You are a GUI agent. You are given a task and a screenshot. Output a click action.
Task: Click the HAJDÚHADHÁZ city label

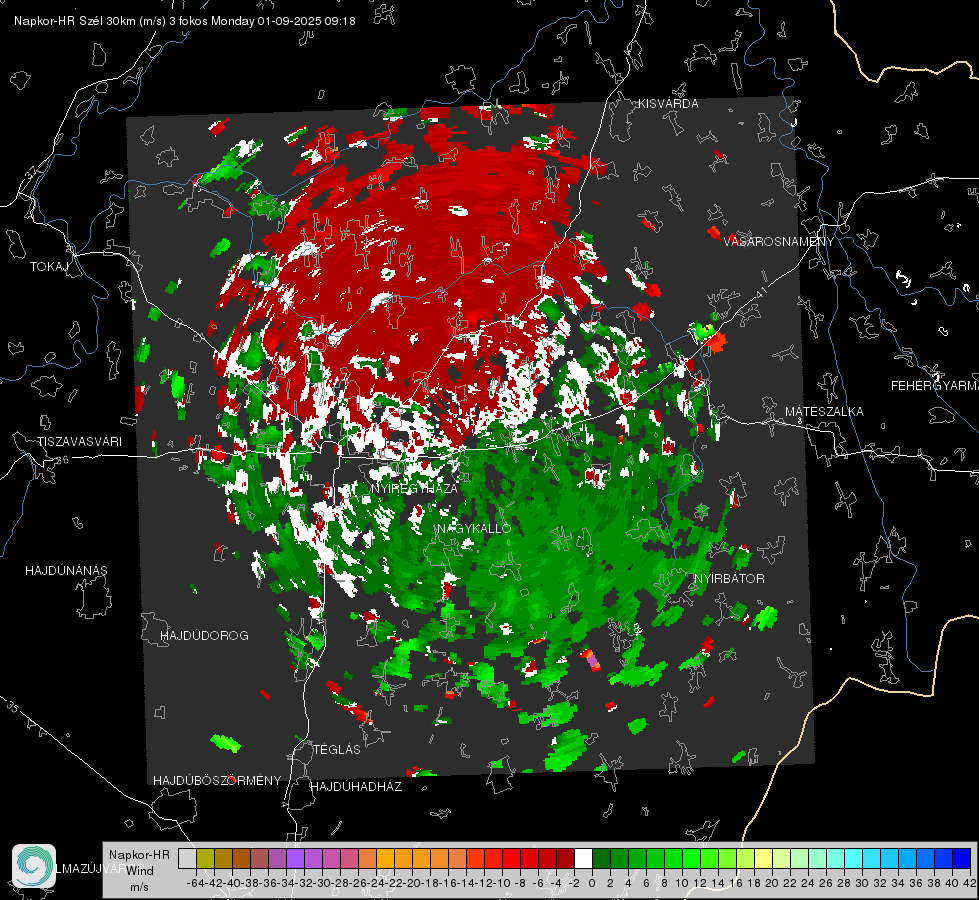pos(356,786)
